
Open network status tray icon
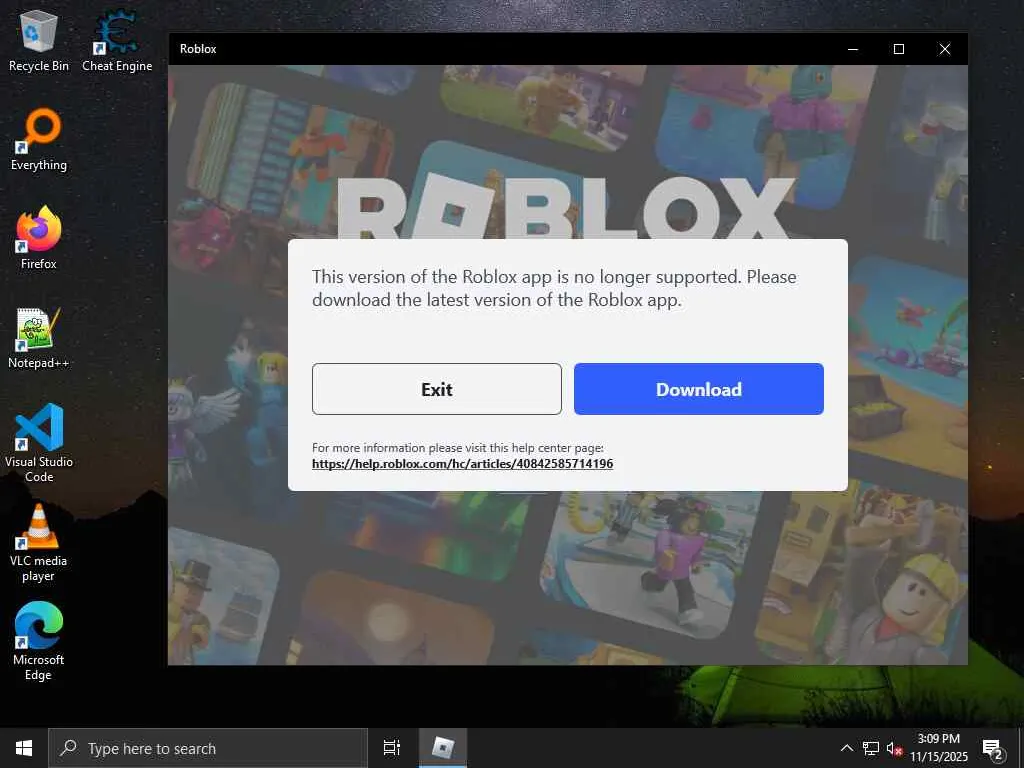871,748
